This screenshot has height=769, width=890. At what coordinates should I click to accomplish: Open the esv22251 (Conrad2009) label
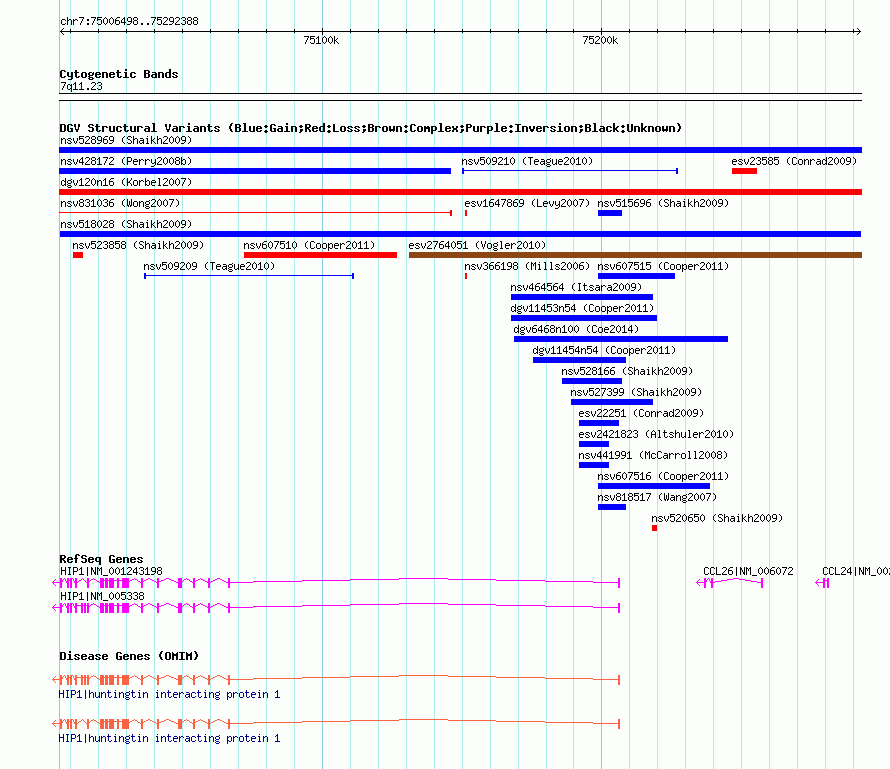click(641, 413)
